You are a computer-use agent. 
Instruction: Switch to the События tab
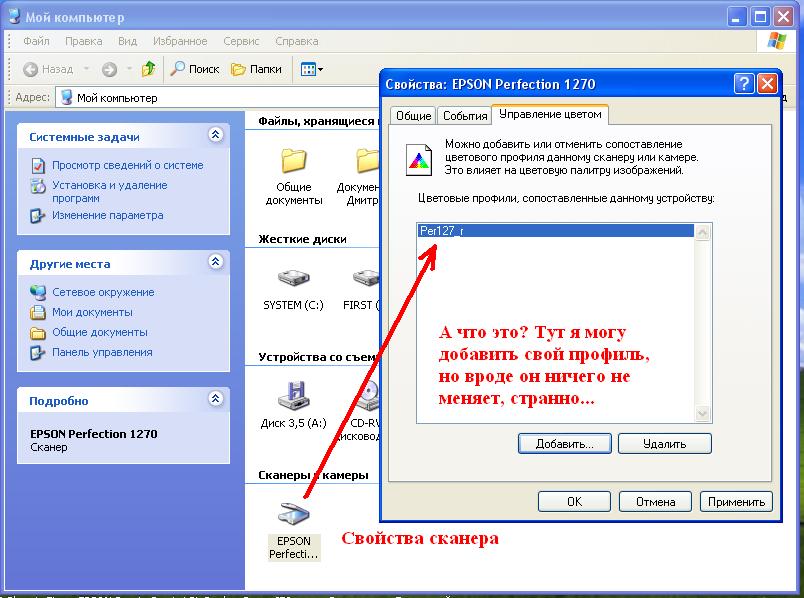[x=465, y=116]
